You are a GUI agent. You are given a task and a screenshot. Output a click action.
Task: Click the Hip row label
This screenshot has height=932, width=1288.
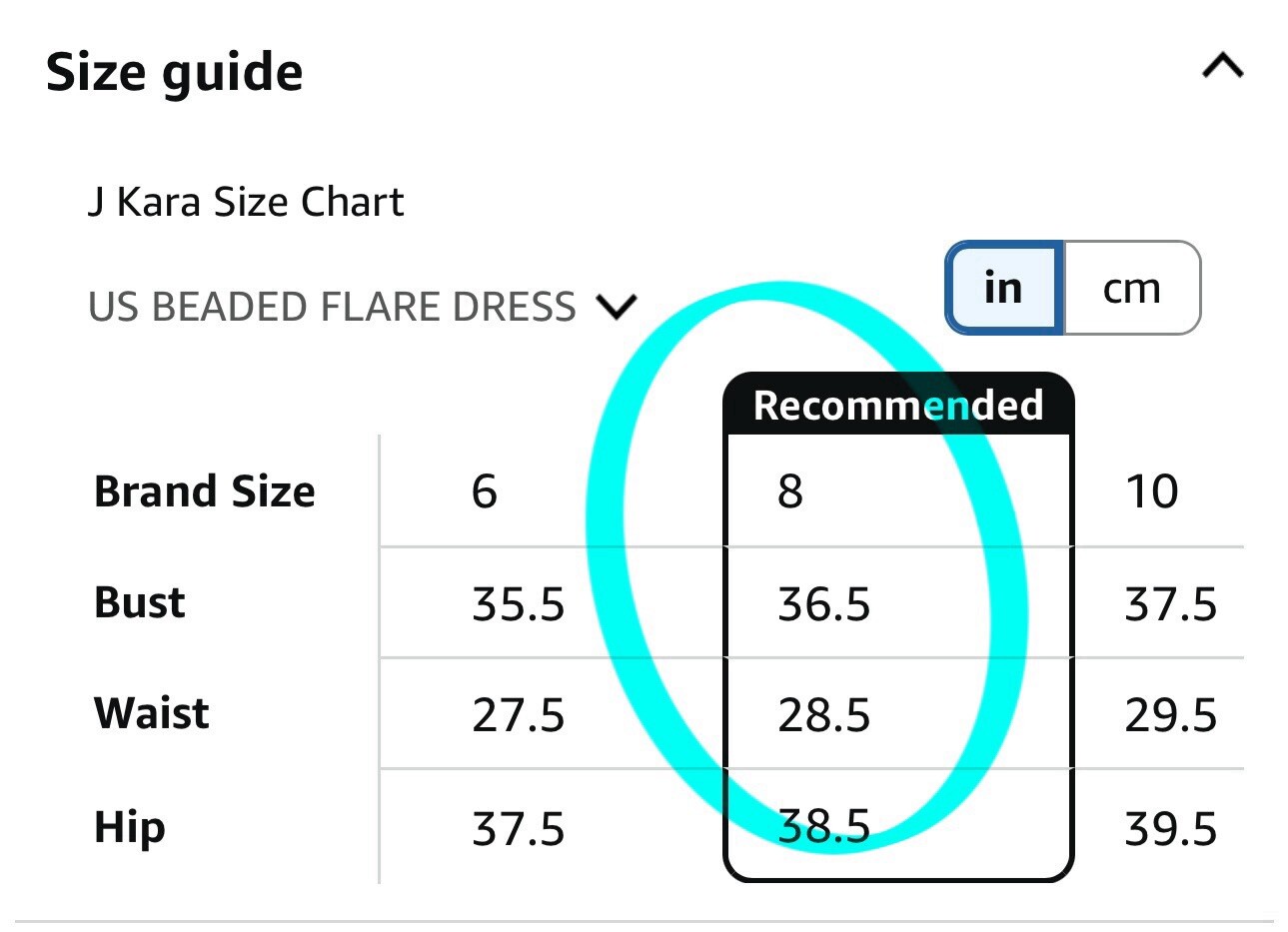coord(130,827)
